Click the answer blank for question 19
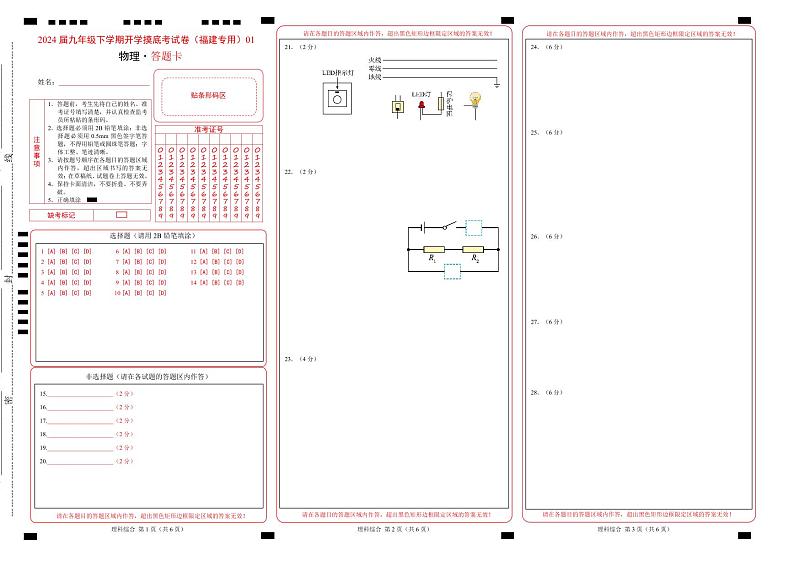The height and width of the screenshot is (561, 794). (x=80, y=448)
